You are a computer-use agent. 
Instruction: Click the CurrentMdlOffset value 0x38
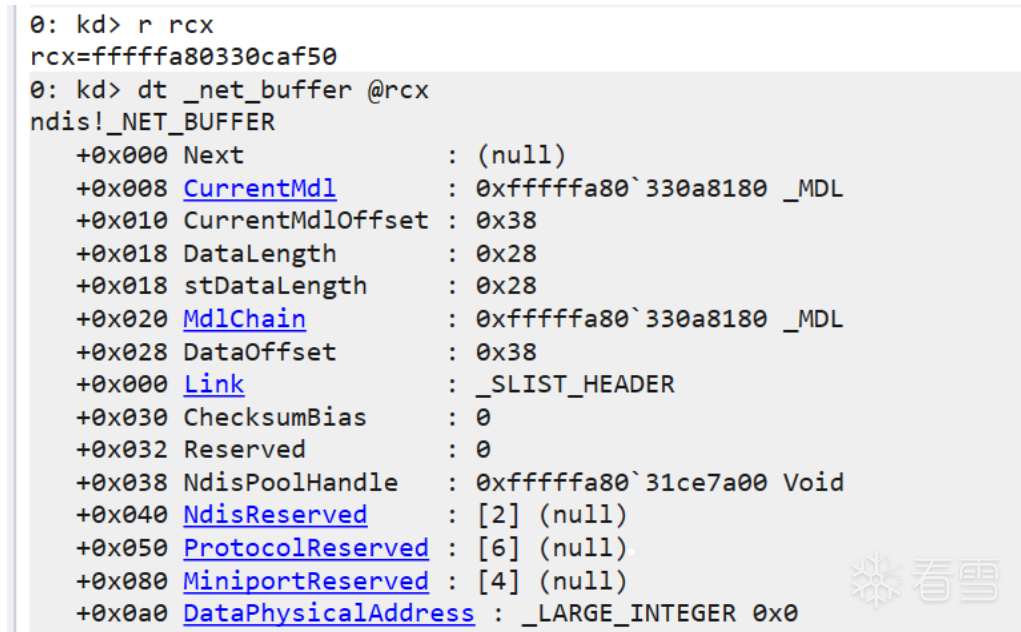click(506, 221)
